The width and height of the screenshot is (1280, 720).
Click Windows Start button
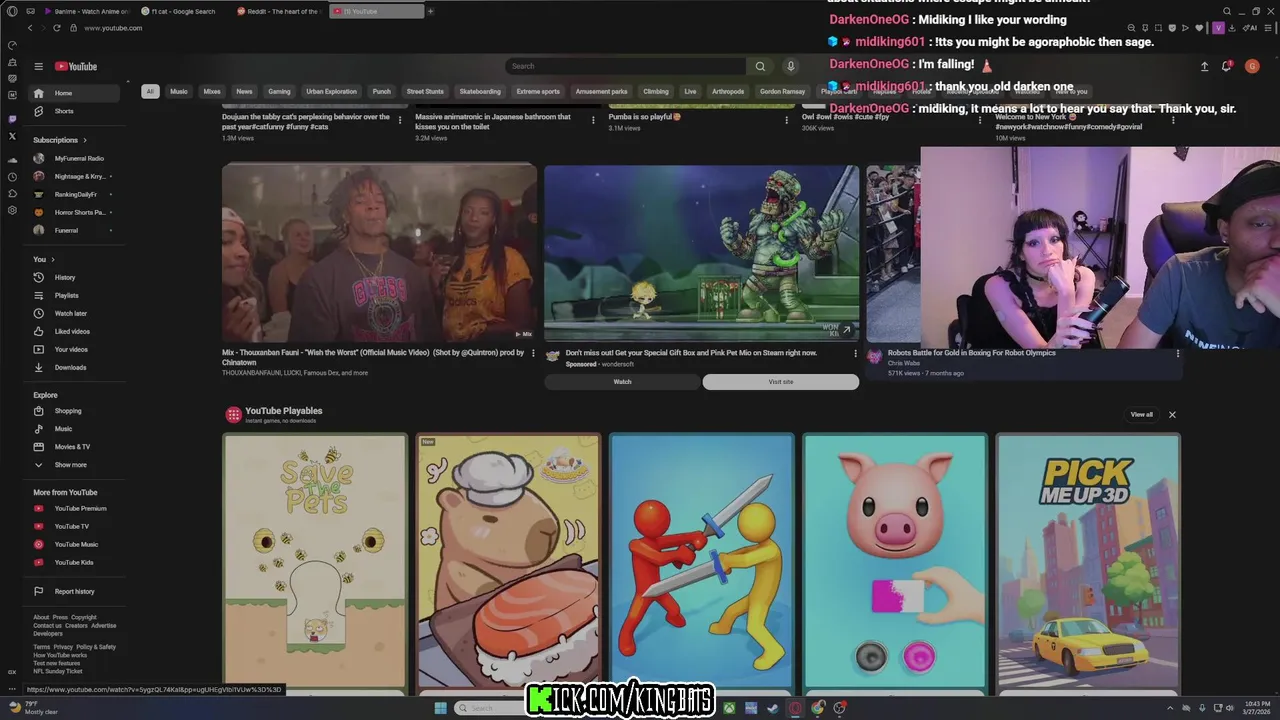tap(440, 708)
